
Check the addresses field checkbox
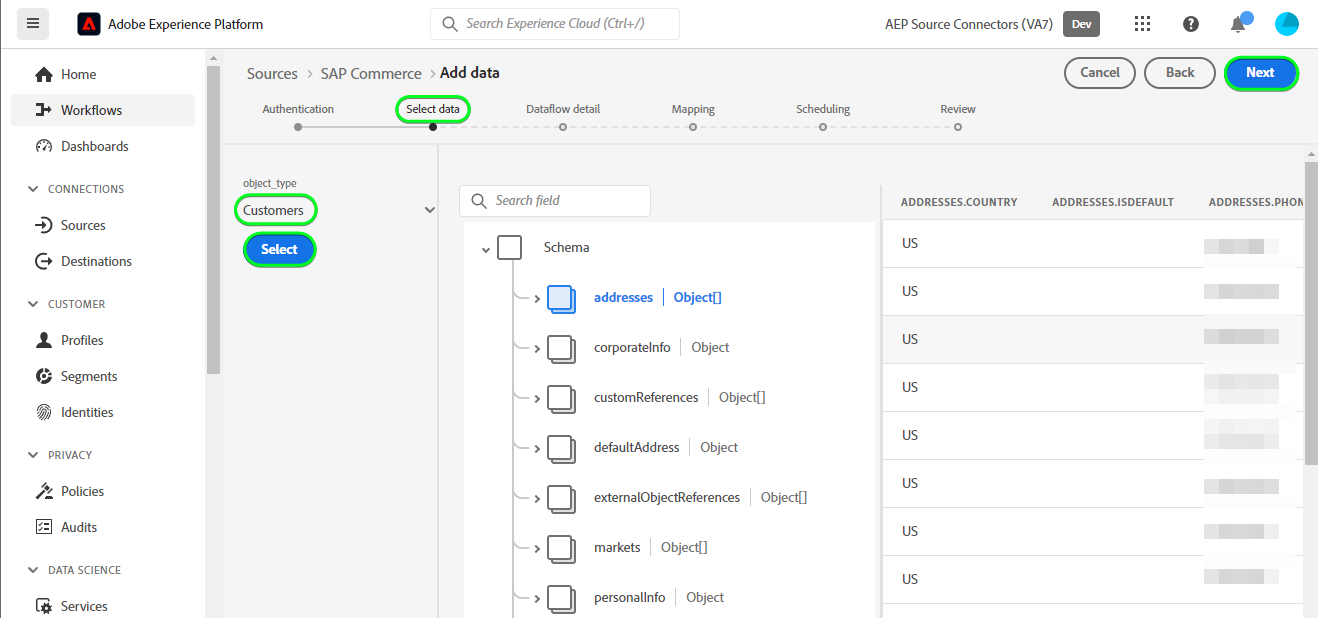click(560, 298)
